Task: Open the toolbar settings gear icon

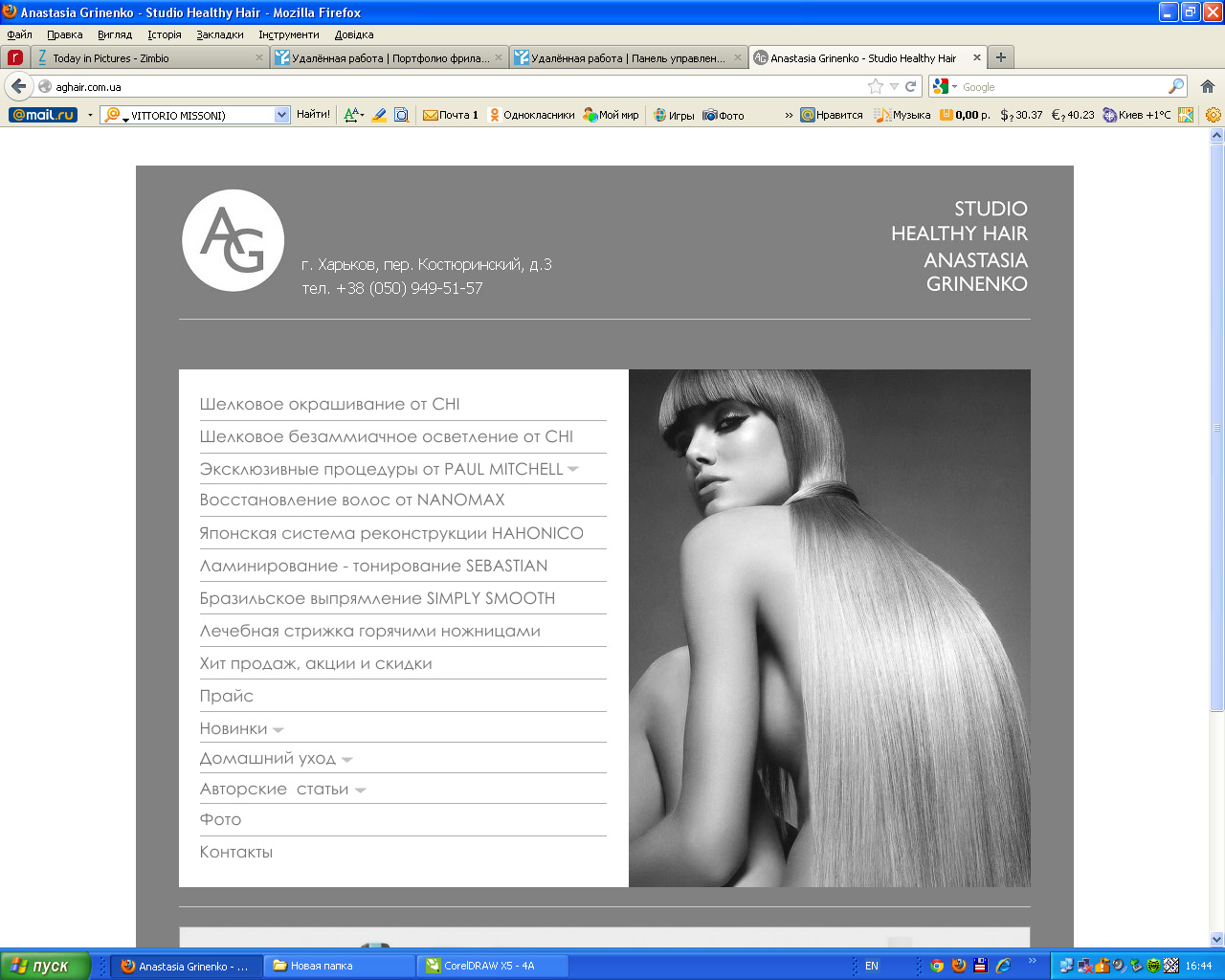Action: point(1214,115)
